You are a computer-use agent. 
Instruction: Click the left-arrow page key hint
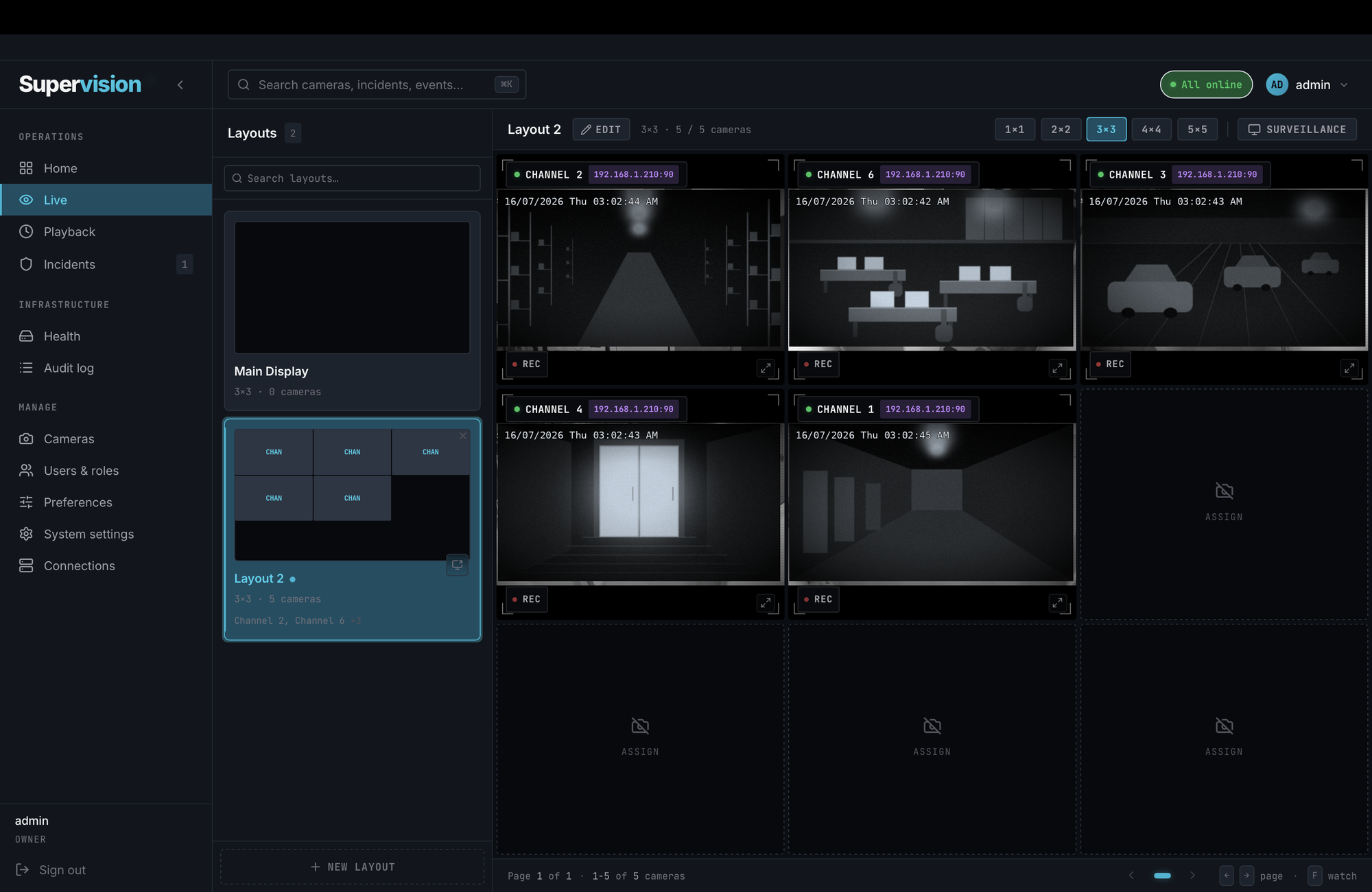point(1227,876)
